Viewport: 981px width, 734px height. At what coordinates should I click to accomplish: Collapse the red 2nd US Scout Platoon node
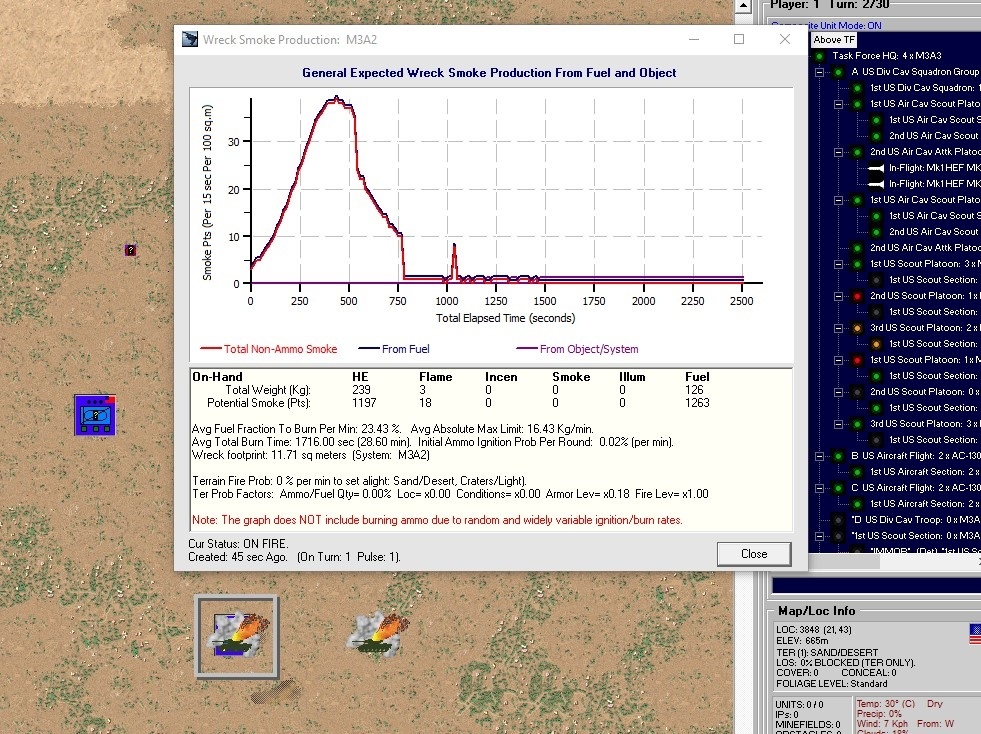tap(838, 296)
